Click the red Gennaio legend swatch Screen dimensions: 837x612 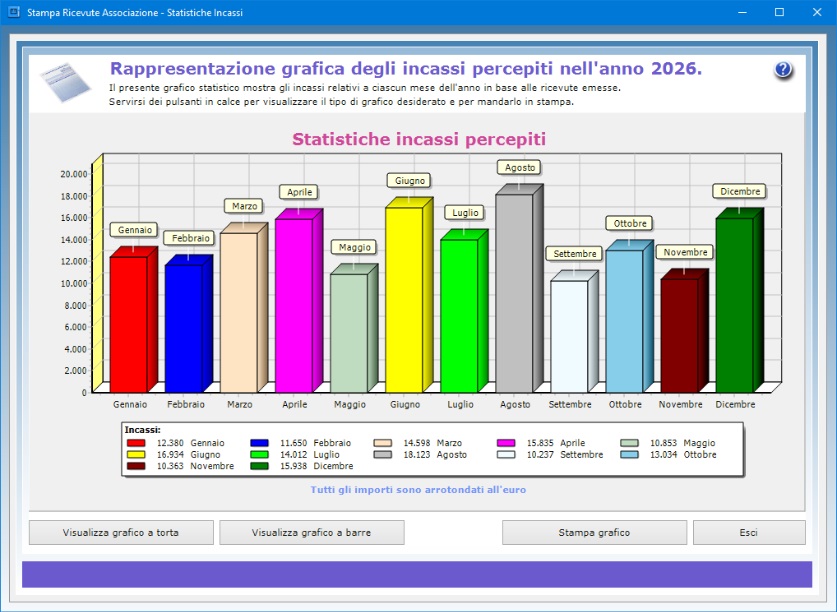click(136, 443)
